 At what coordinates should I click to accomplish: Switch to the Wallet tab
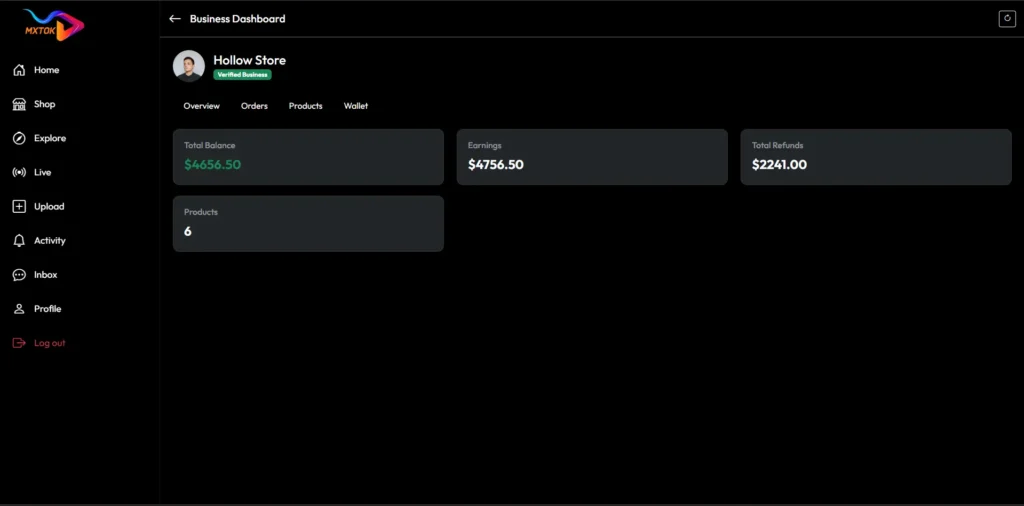[x=356, y=106]
